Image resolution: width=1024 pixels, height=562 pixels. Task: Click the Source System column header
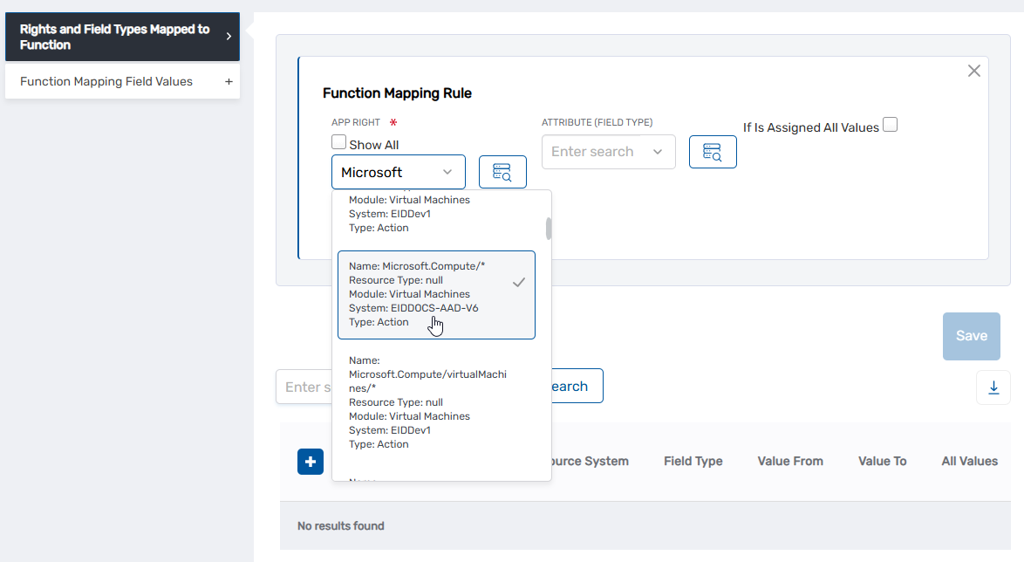tap(590, 461)
